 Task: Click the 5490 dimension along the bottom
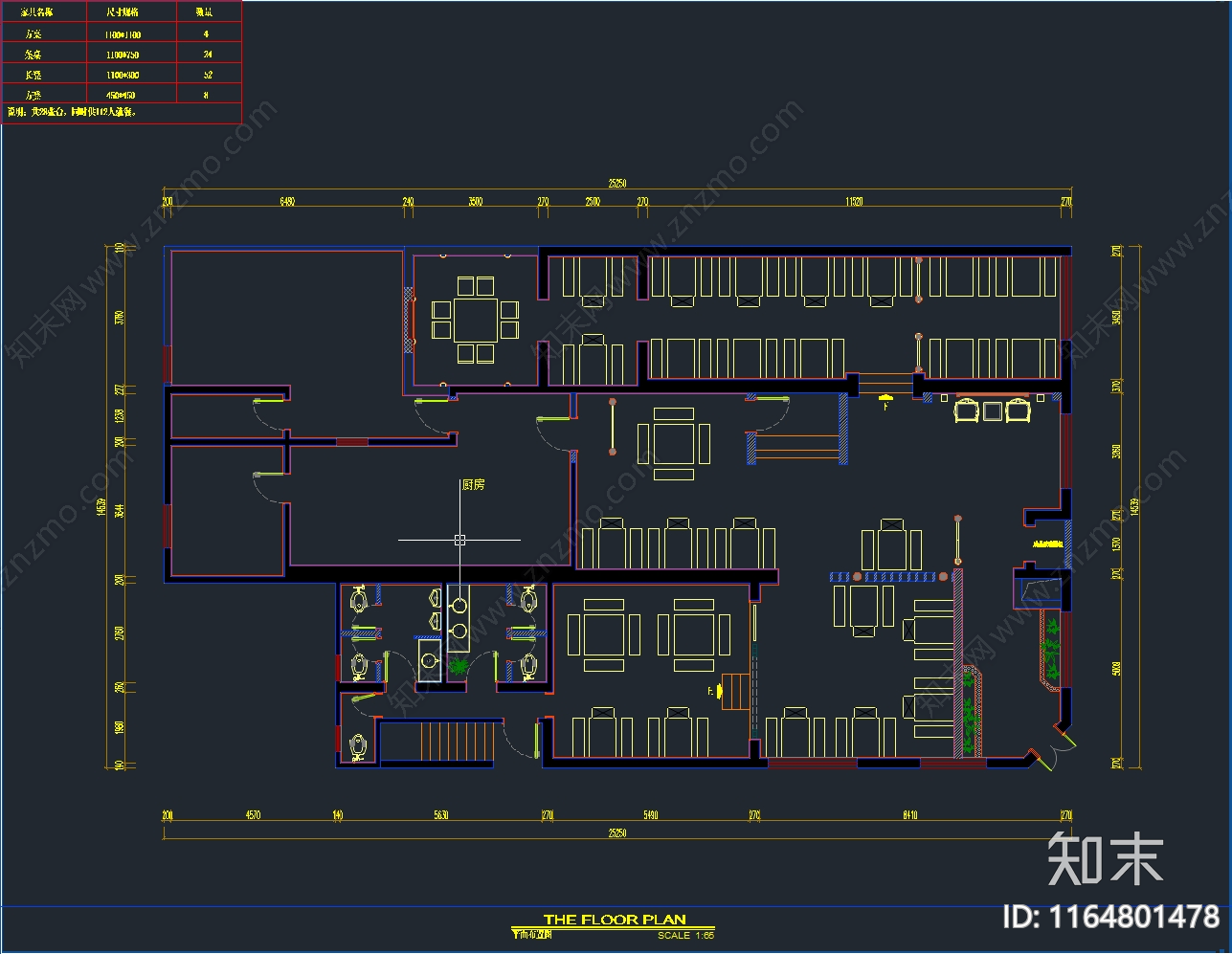click(x=650, y=815)
